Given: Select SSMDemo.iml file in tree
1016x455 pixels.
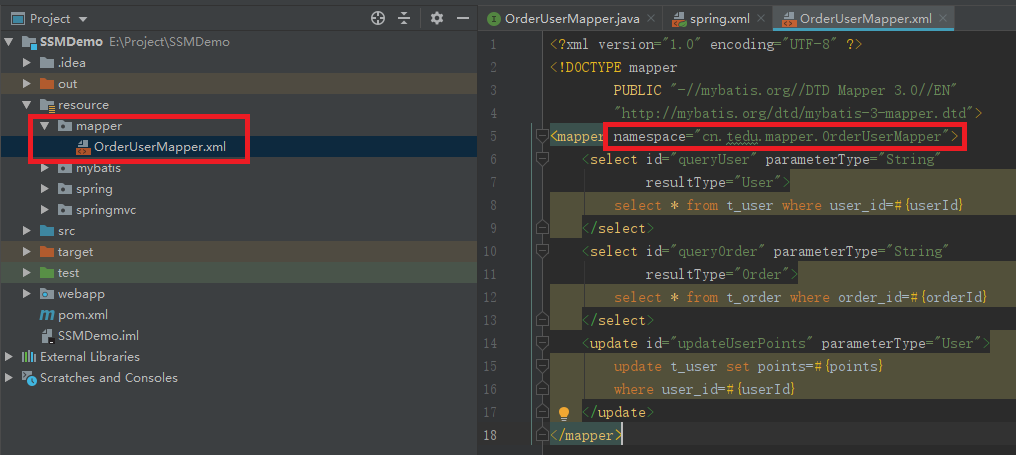Looking at the screenshot, I should (x=98, y=336).
